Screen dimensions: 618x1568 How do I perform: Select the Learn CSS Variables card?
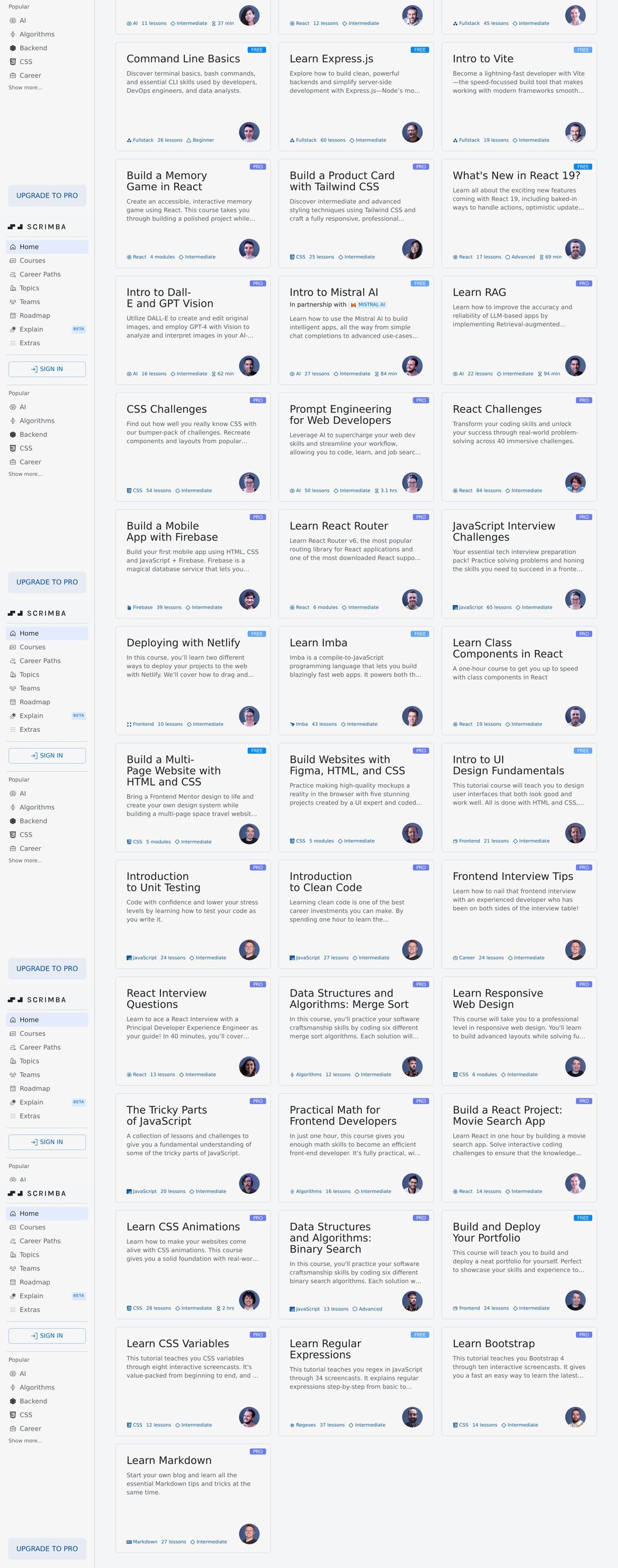(193, 1381)
